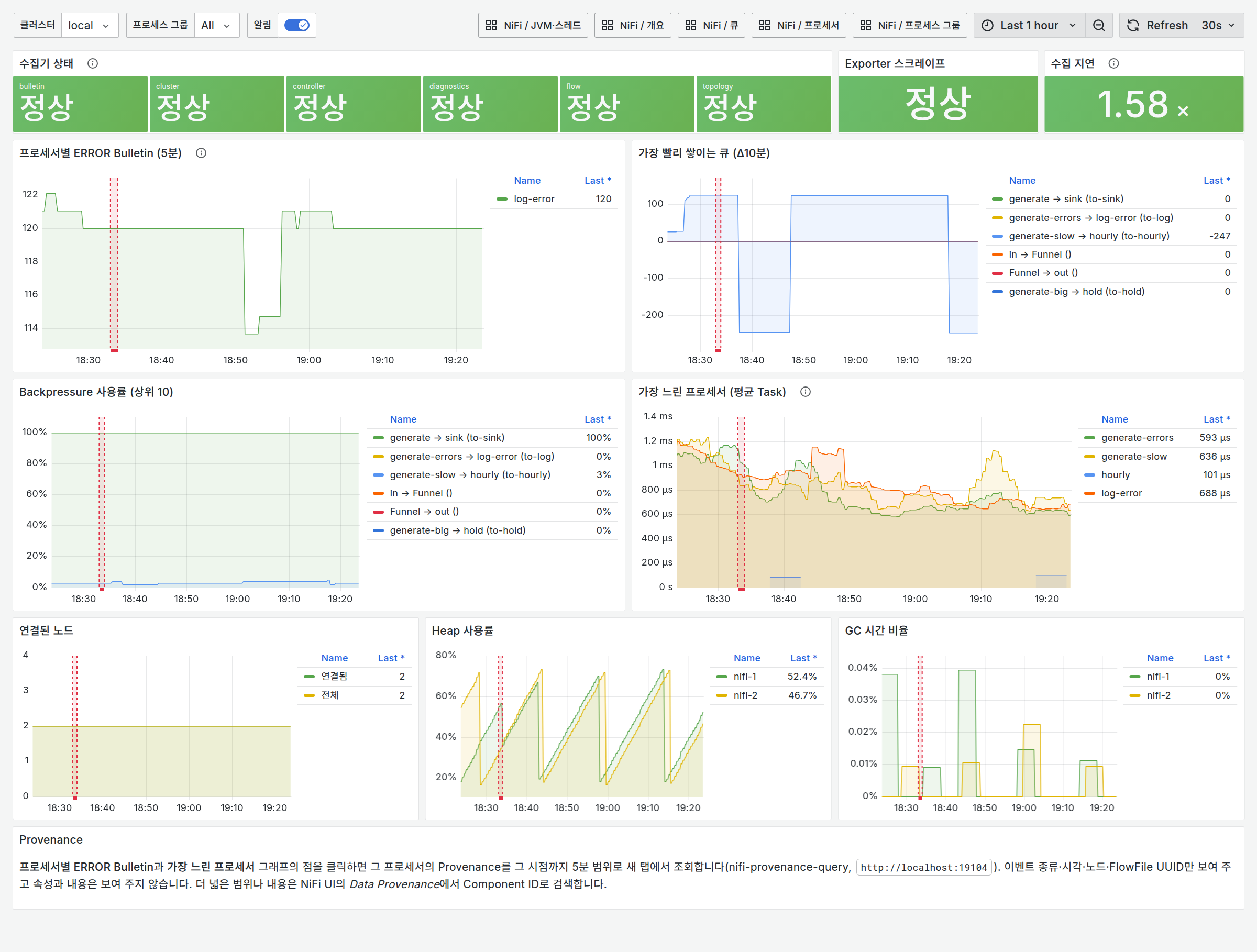The height and width of the screenshot is (952, 1257).
Task: Open the Last 1 hour time picker
Action: (1029, 25)
